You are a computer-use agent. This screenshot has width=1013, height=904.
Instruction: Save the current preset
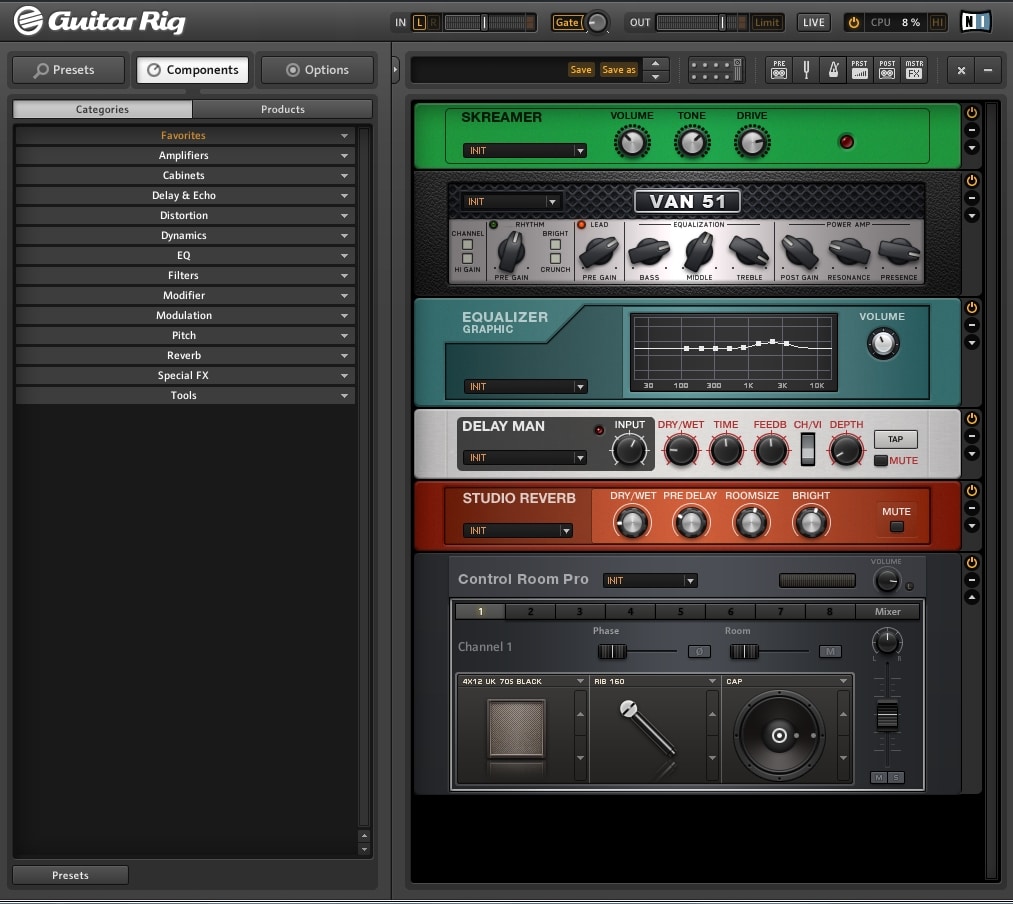tap(581, 70)
